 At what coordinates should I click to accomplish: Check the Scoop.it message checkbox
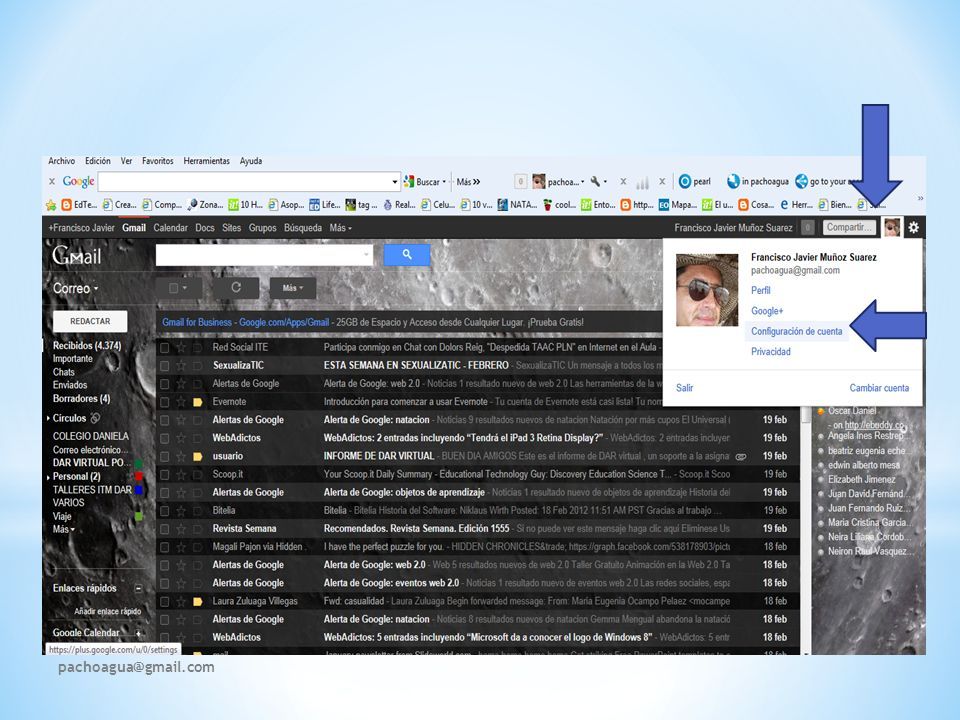pos(164,474)
